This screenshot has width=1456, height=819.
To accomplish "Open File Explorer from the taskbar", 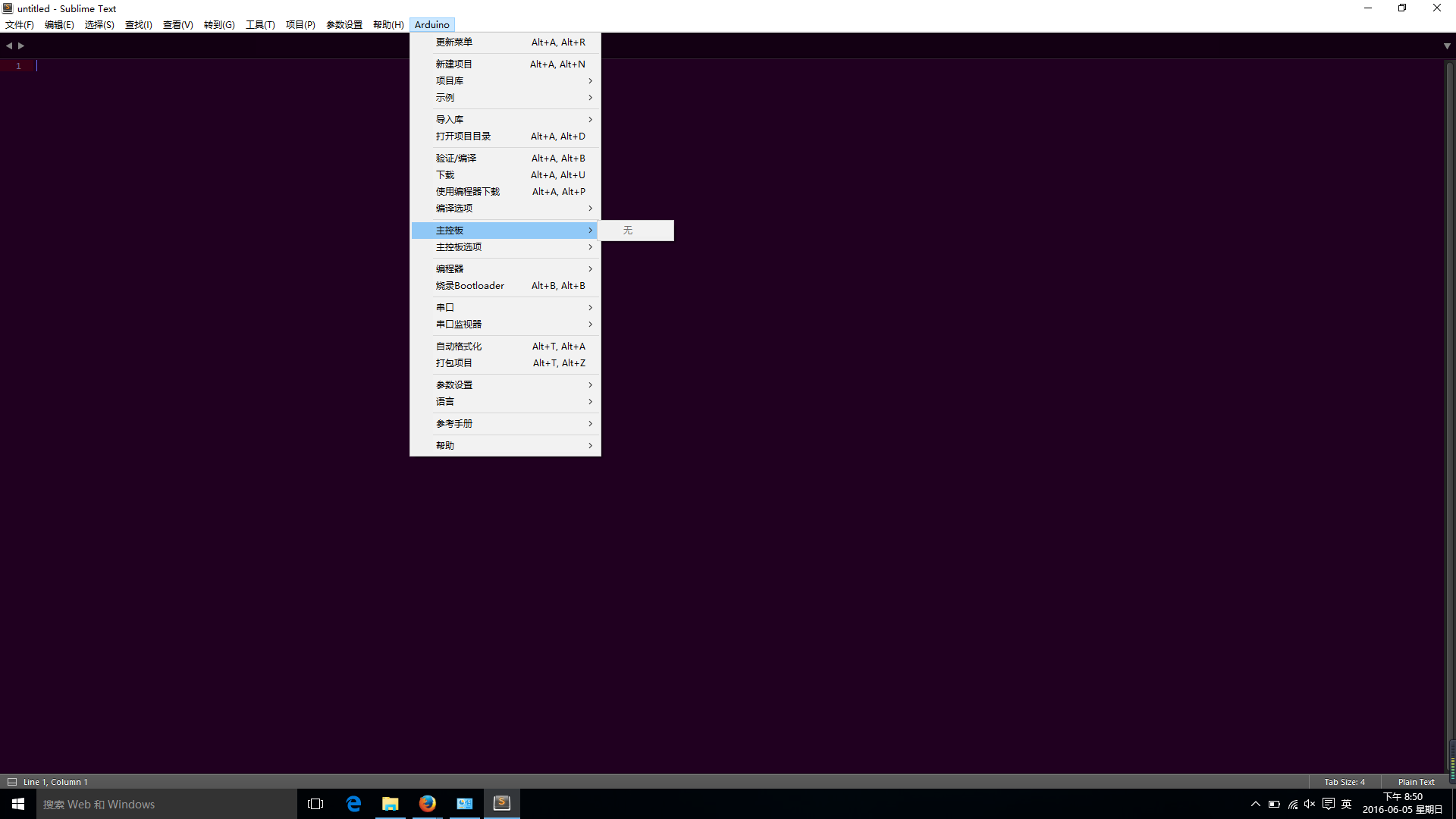I will pyautogui.click(x=391, y=804).
